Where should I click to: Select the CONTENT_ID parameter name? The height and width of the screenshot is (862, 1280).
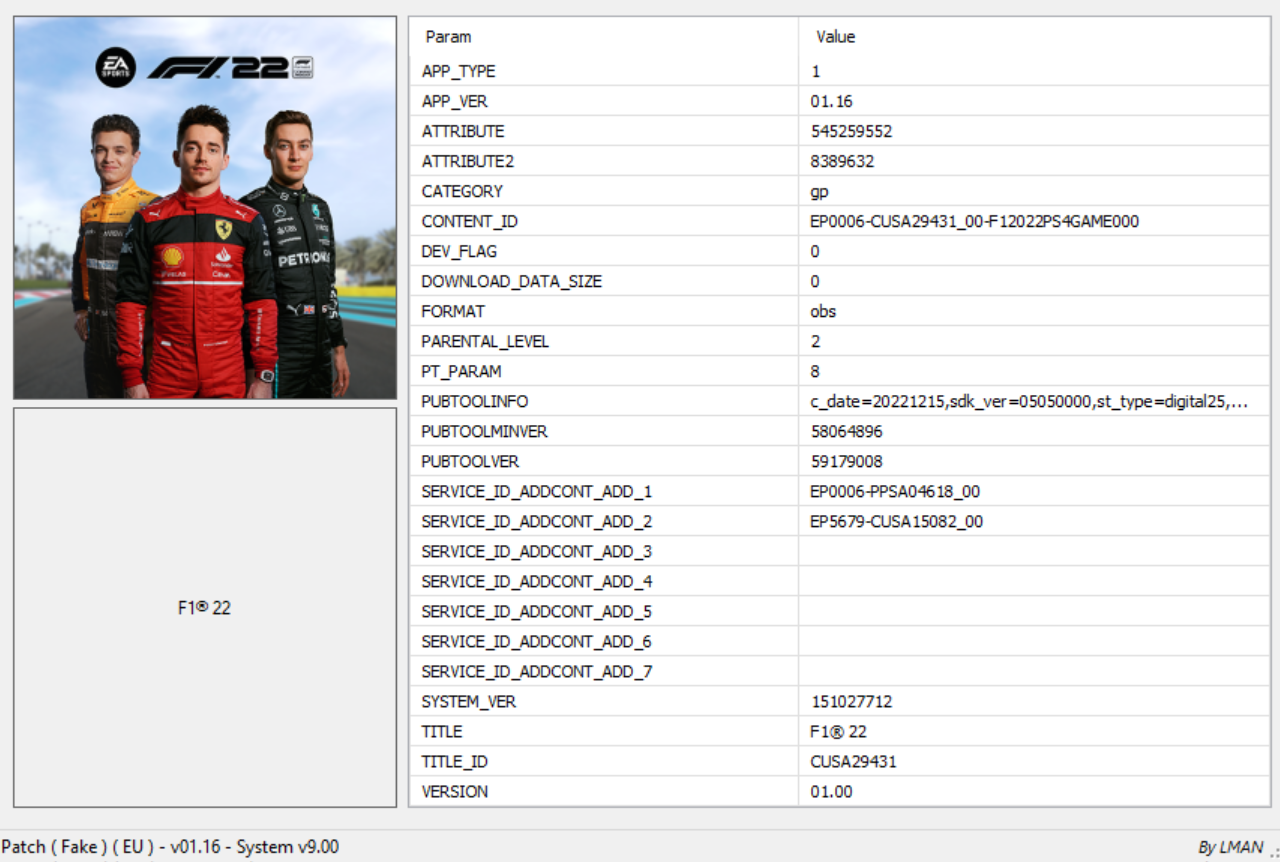(469, 221)
